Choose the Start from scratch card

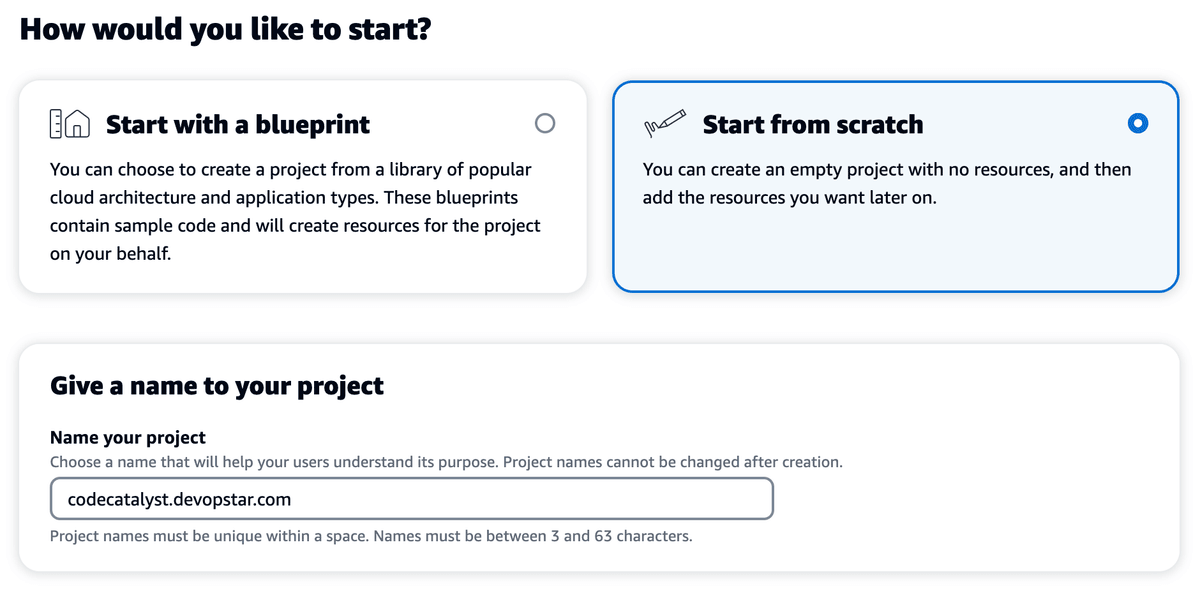click(895, 185)
